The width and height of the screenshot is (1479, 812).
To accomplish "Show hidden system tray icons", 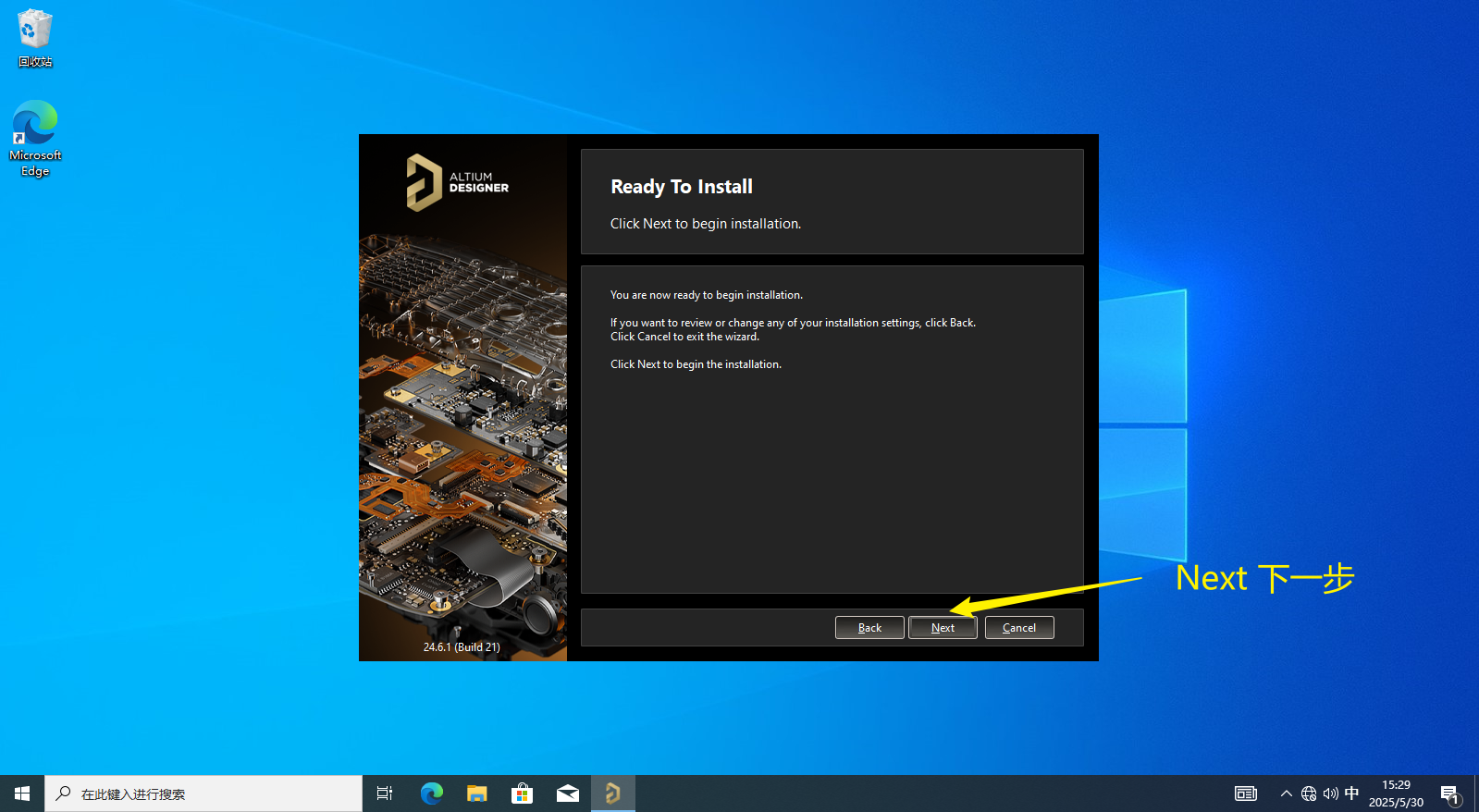I will (1286, 794).
